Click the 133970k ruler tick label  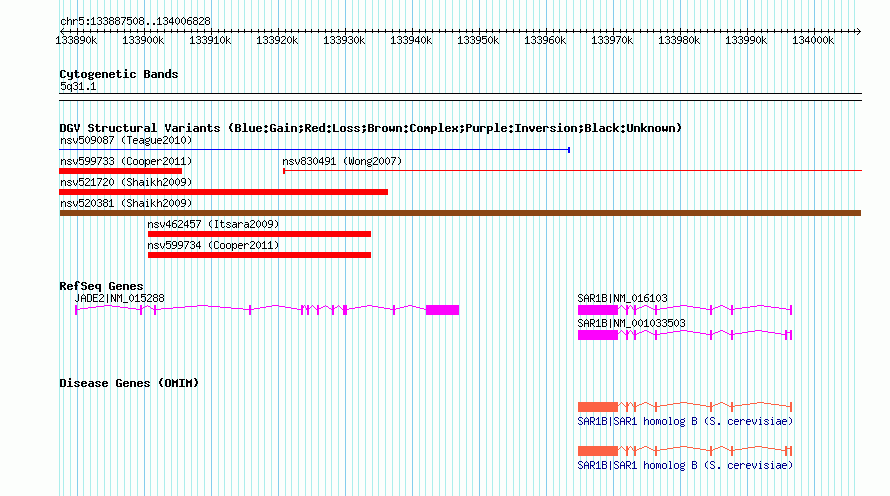pos(612,41)
